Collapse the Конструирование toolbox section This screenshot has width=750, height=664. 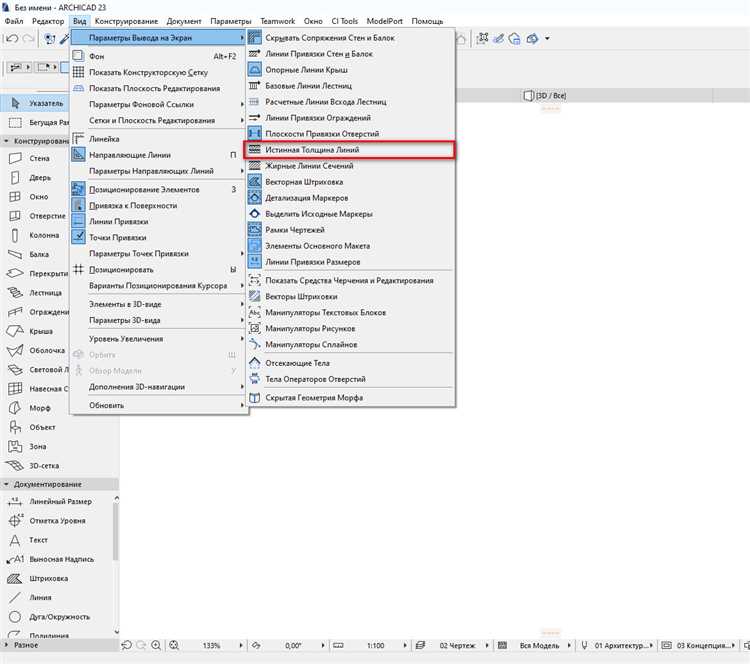click(6, 141)
